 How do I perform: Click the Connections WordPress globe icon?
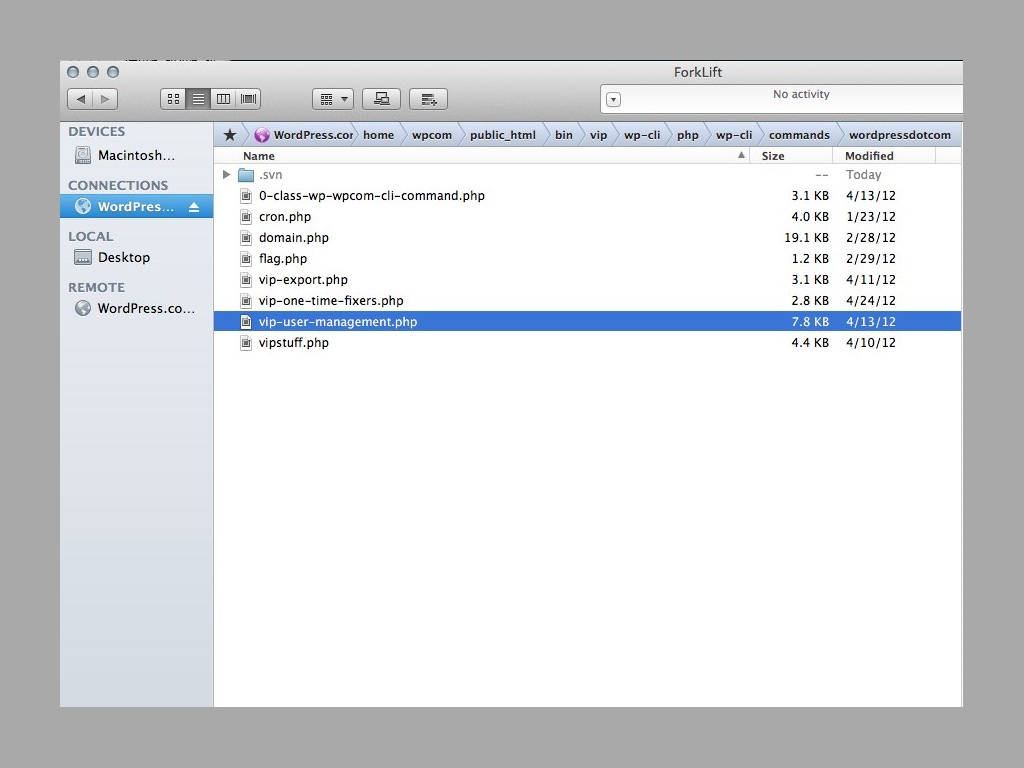click(x=83, y=206)
